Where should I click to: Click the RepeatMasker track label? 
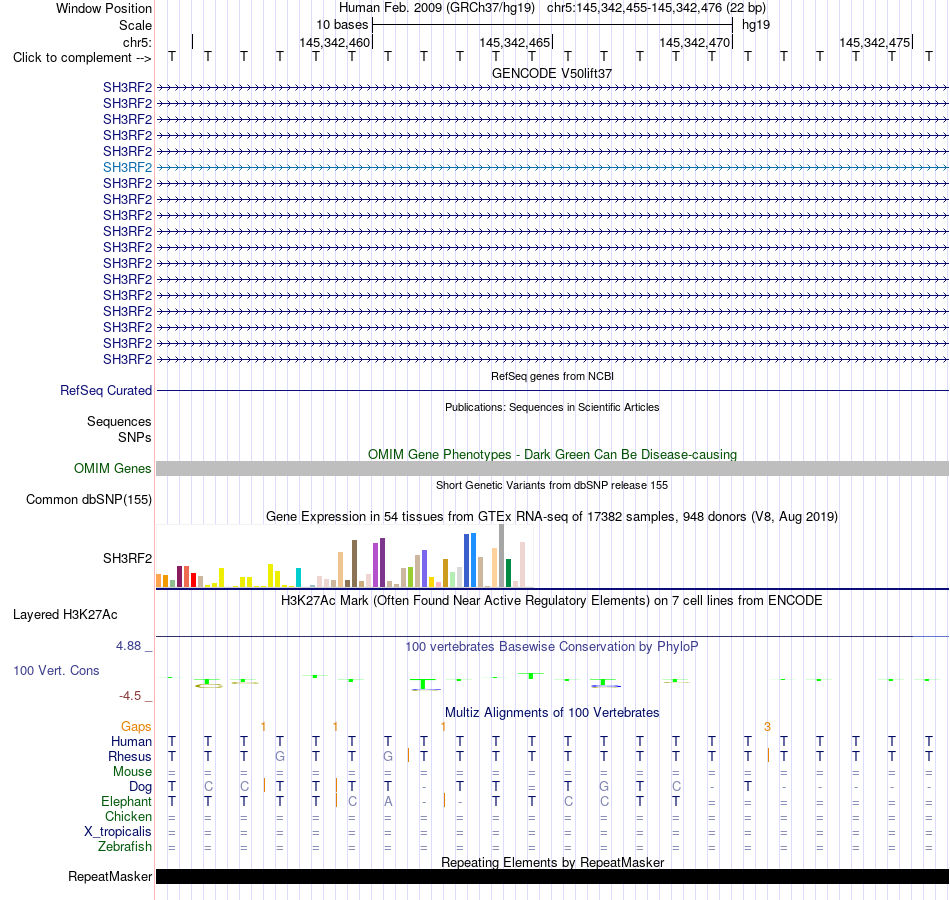110,876
